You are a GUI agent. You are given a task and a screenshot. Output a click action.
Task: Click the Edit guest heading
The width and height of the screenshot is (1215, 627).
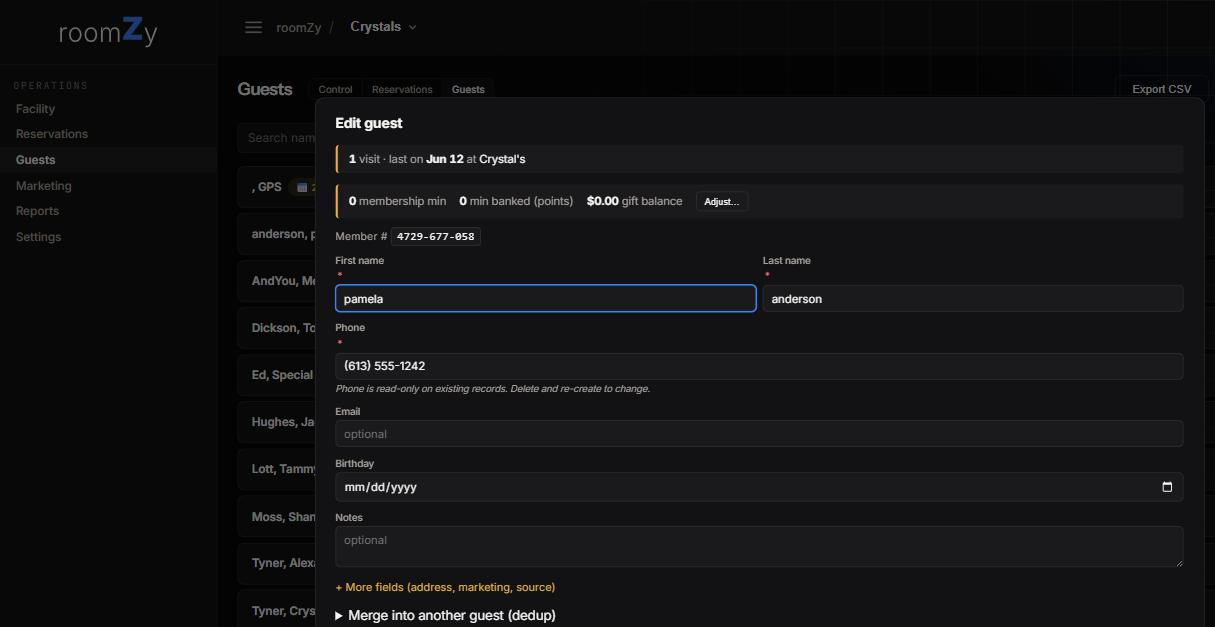(369, 123)
